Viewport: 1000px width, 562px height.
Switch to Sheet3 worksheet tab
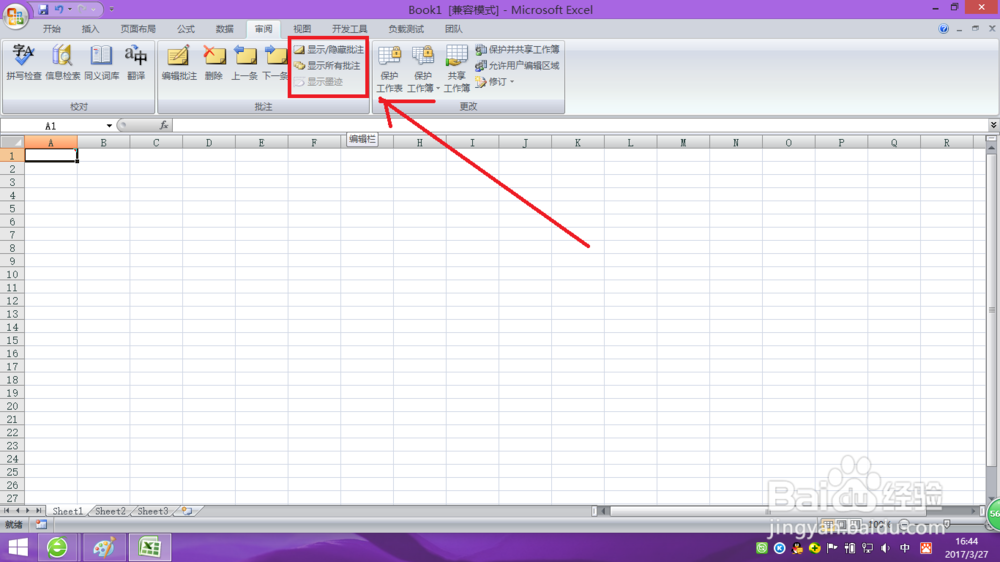pyautogui.click(x=153, y=511)
